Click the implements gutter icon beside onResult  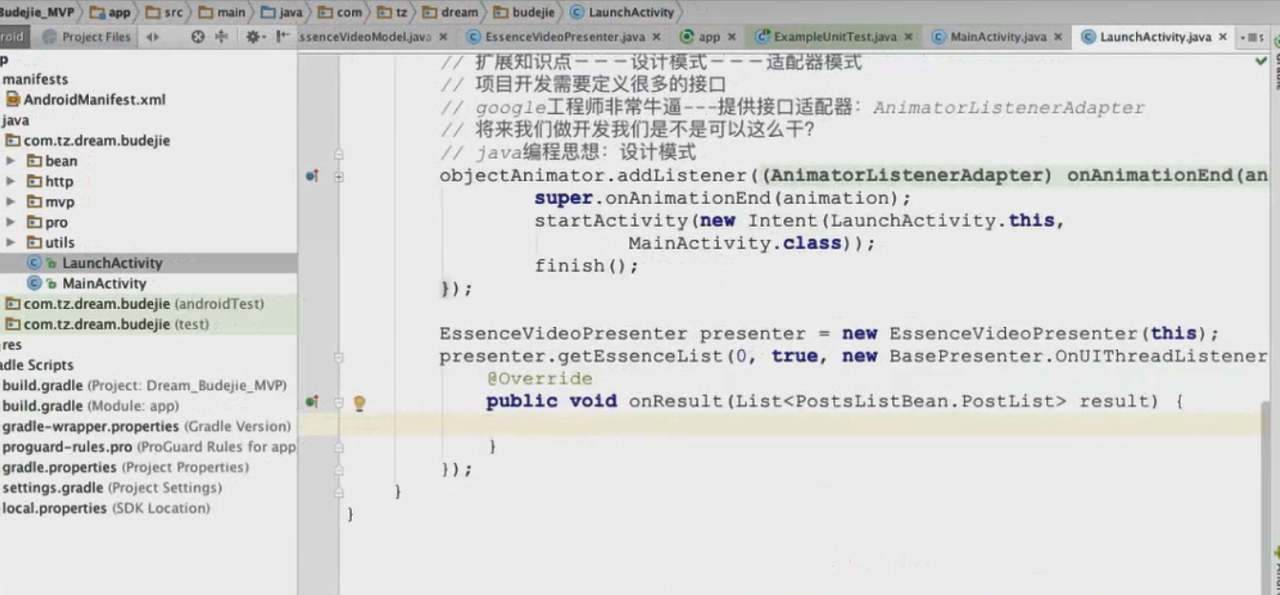pos(312,402)
